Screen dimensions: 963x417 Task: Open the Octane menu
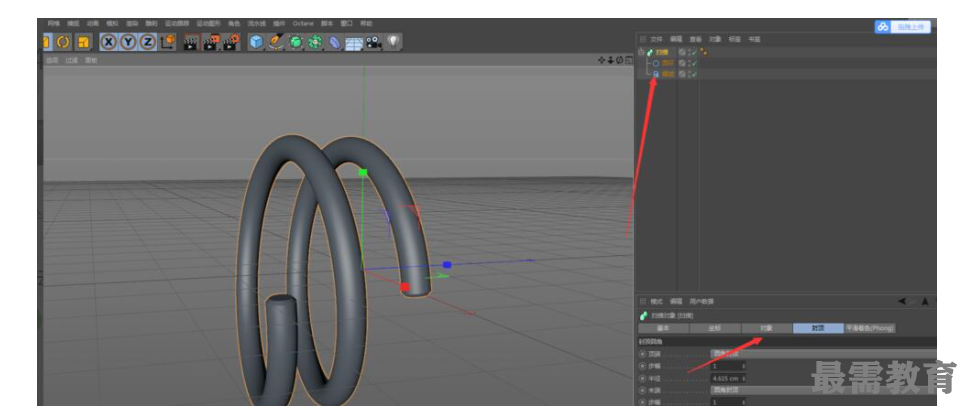303,23
